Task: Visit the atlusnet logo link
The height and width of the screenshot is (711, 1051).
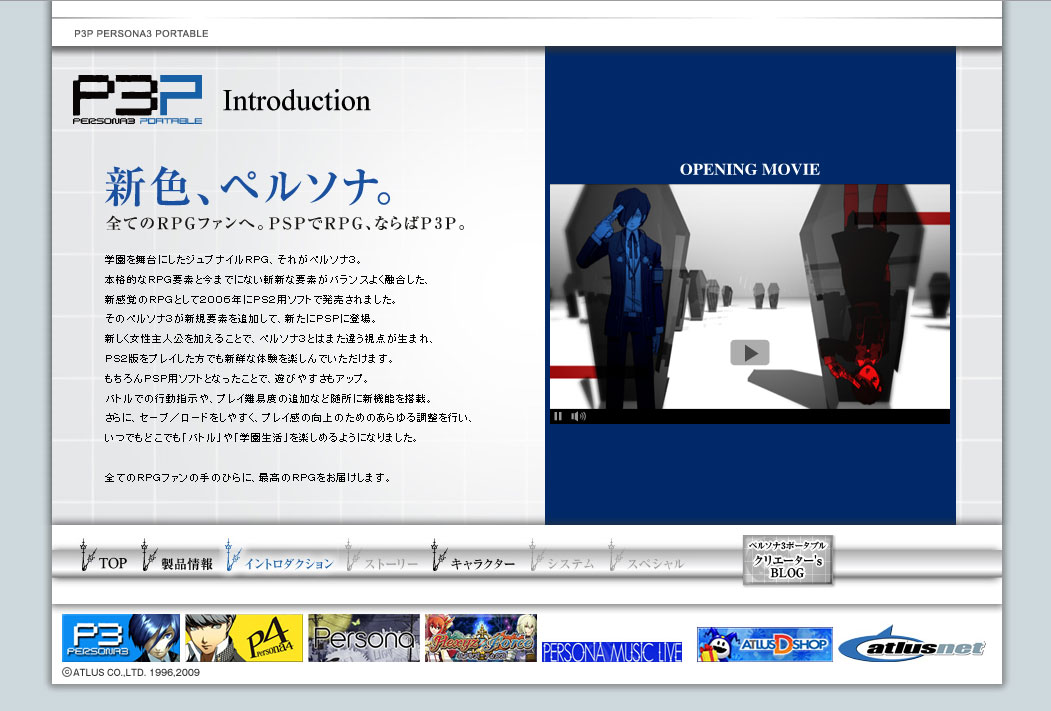Action: [912, 645]
